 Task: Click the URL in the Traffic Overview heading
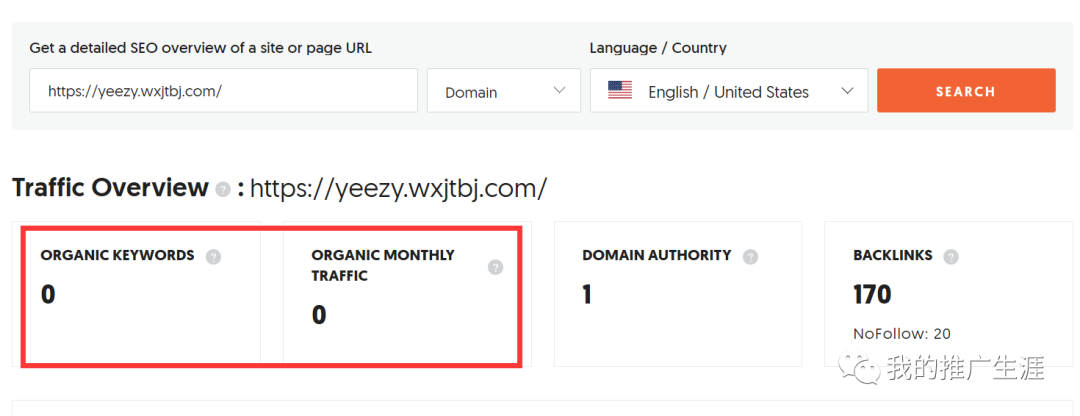point(398,188)
